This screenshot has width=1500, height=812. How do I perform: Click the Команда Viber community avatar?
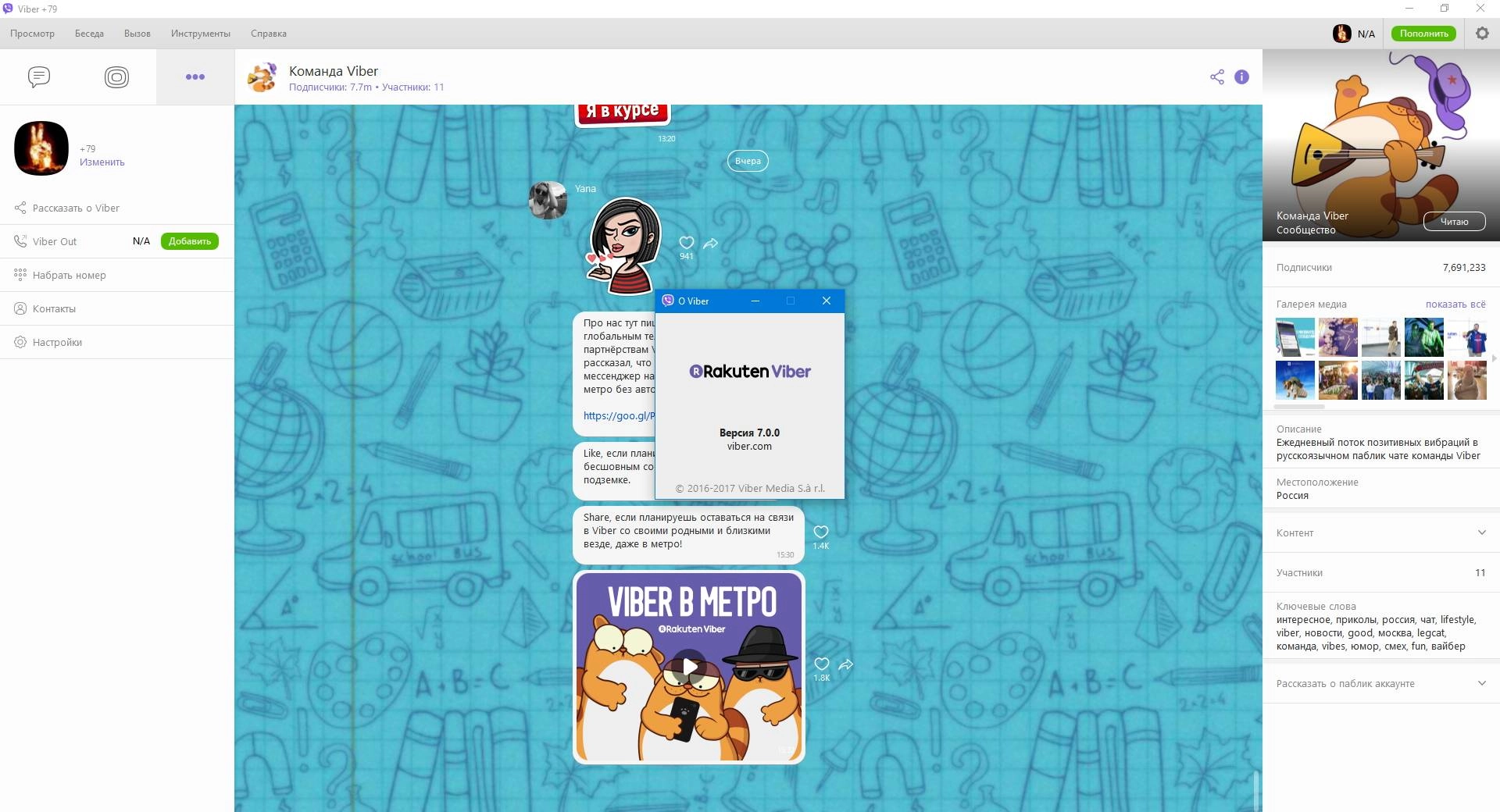(x=262, y=77)
